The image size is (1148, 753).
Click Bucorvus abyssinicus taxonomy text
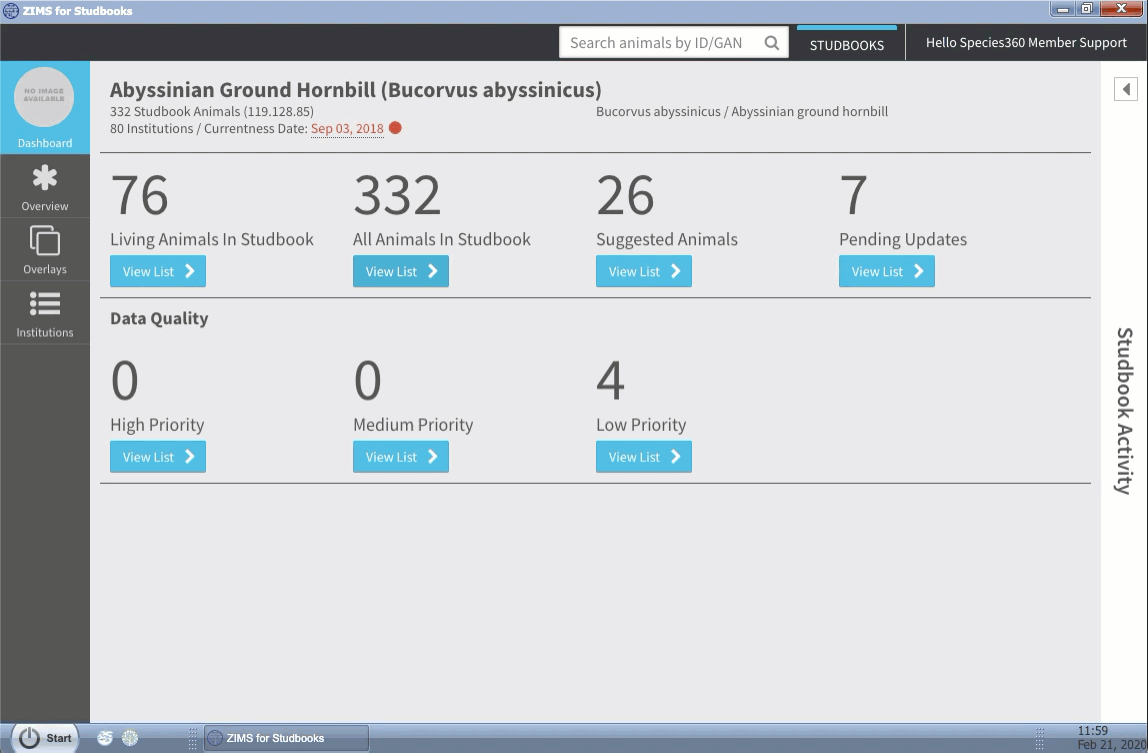coord(742,111)
